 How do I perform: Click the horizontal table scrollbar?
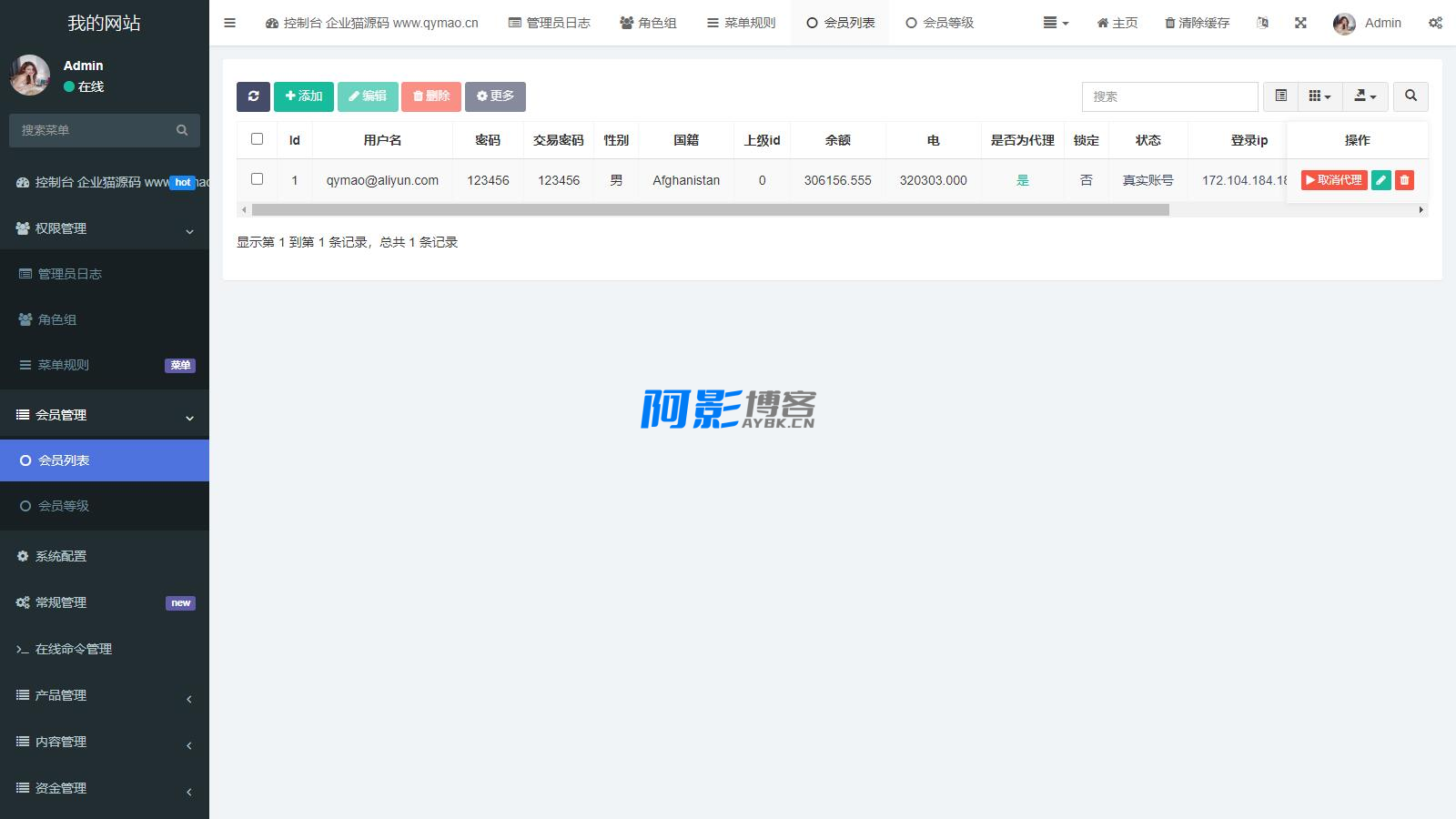click(x=710, y=210)
